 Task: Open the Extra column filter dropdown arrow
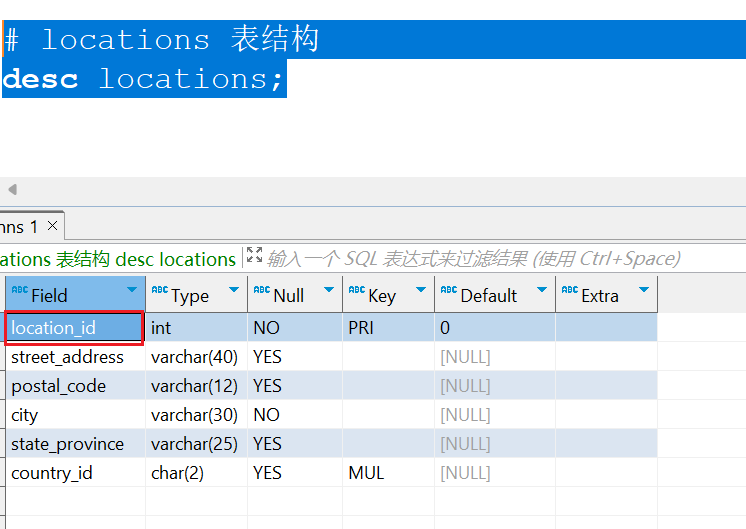tap(643, 291)
